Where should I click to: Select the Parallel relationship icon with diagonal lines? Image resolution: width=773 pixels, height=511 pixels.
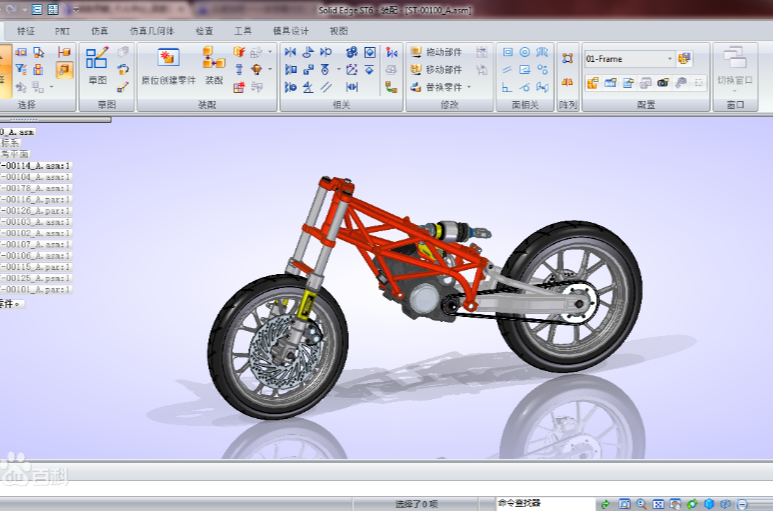pos(326,87)
